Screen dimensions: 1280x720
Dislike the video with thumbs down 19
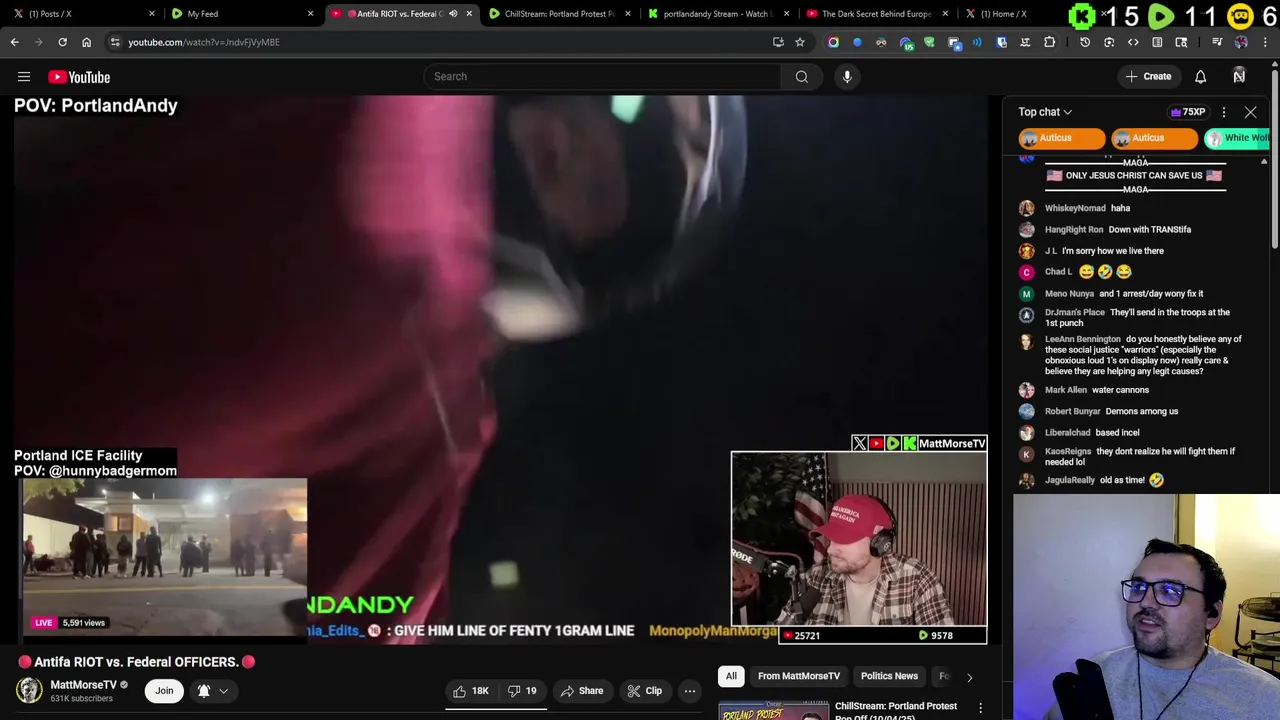(x=522, y=691)
